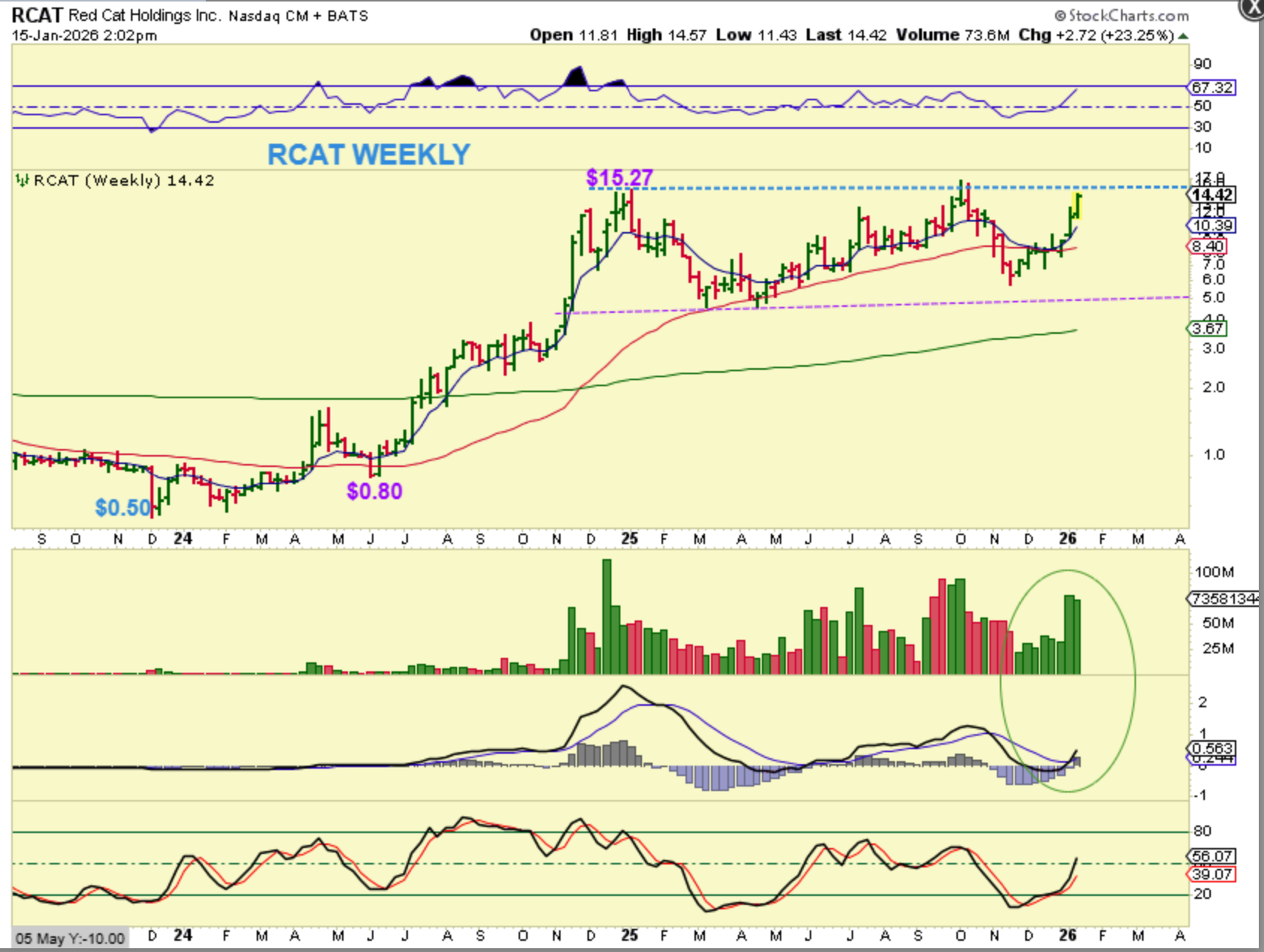Click the green moving average label 3.67

click(x=1207, y=329)
